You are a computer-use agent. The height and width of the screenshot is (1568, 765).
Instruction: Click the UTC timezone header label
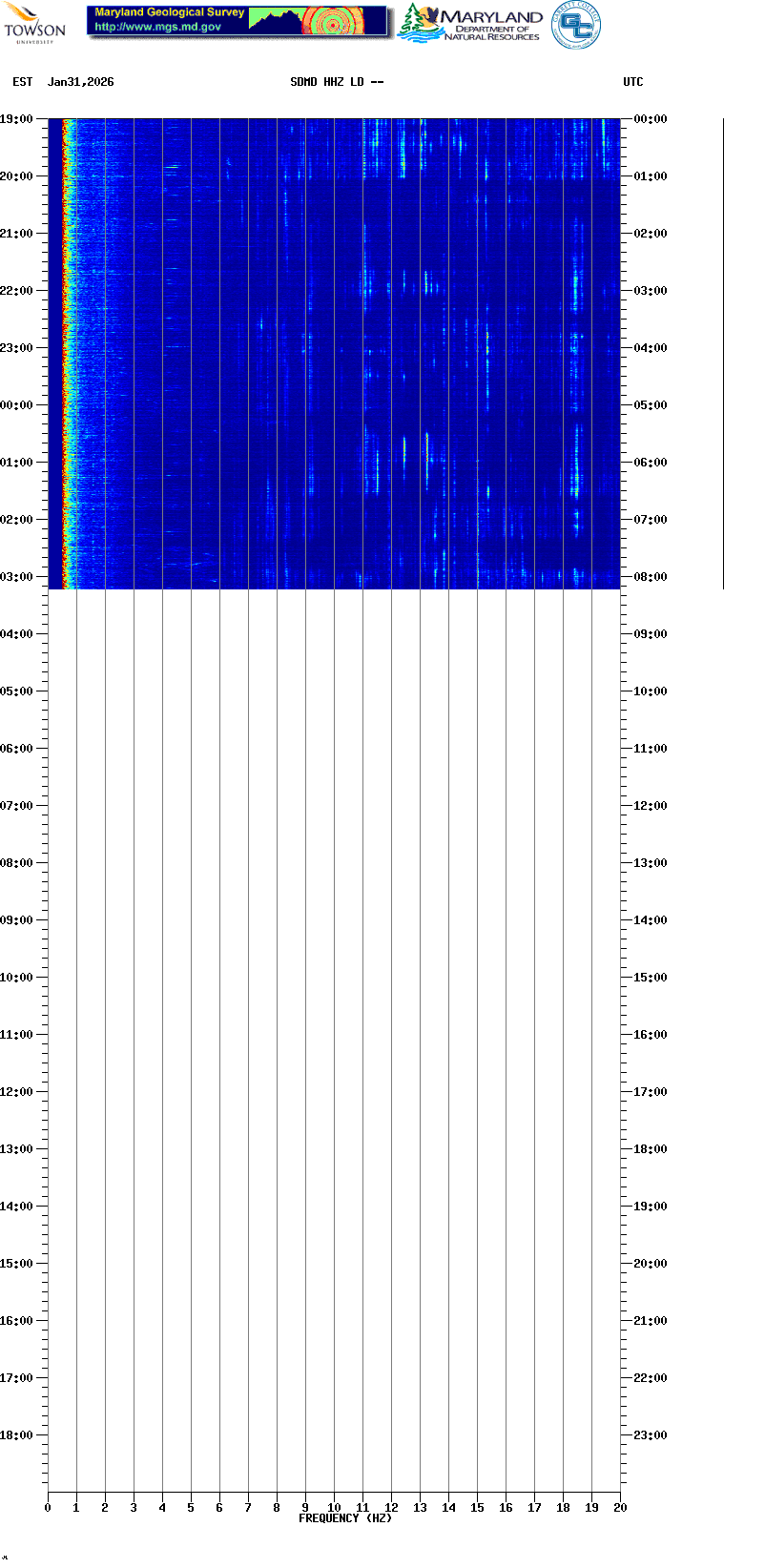[x=632, y=82]
